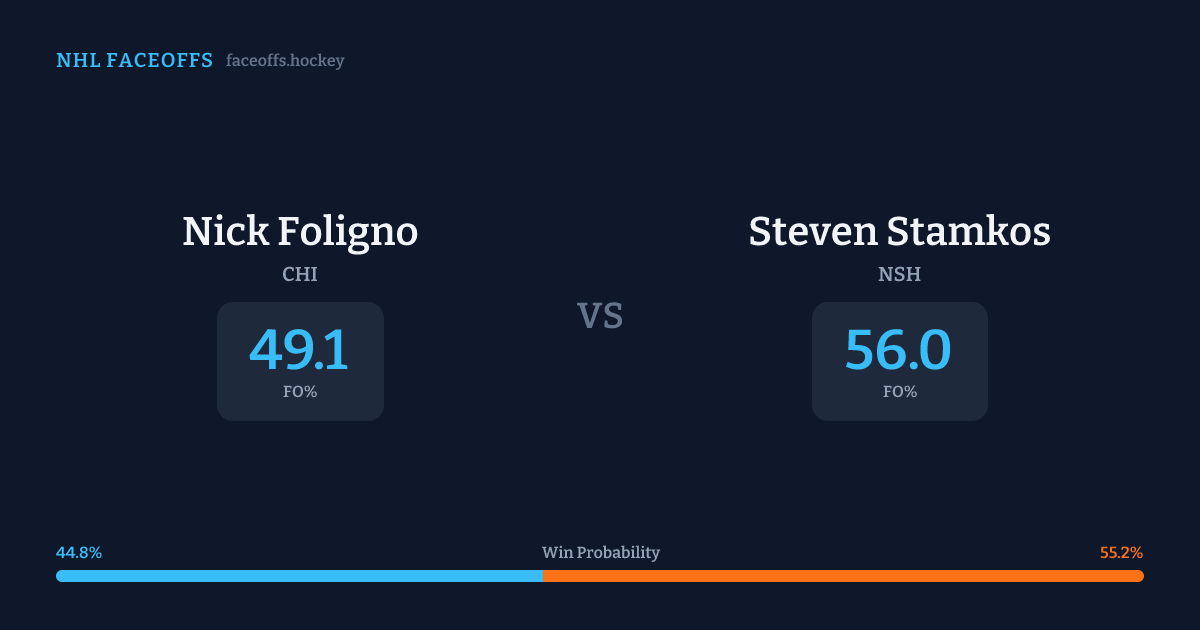Click the 55.2% win probability figure
This screenshot has width=1200, height=630.
[1121, 553]
